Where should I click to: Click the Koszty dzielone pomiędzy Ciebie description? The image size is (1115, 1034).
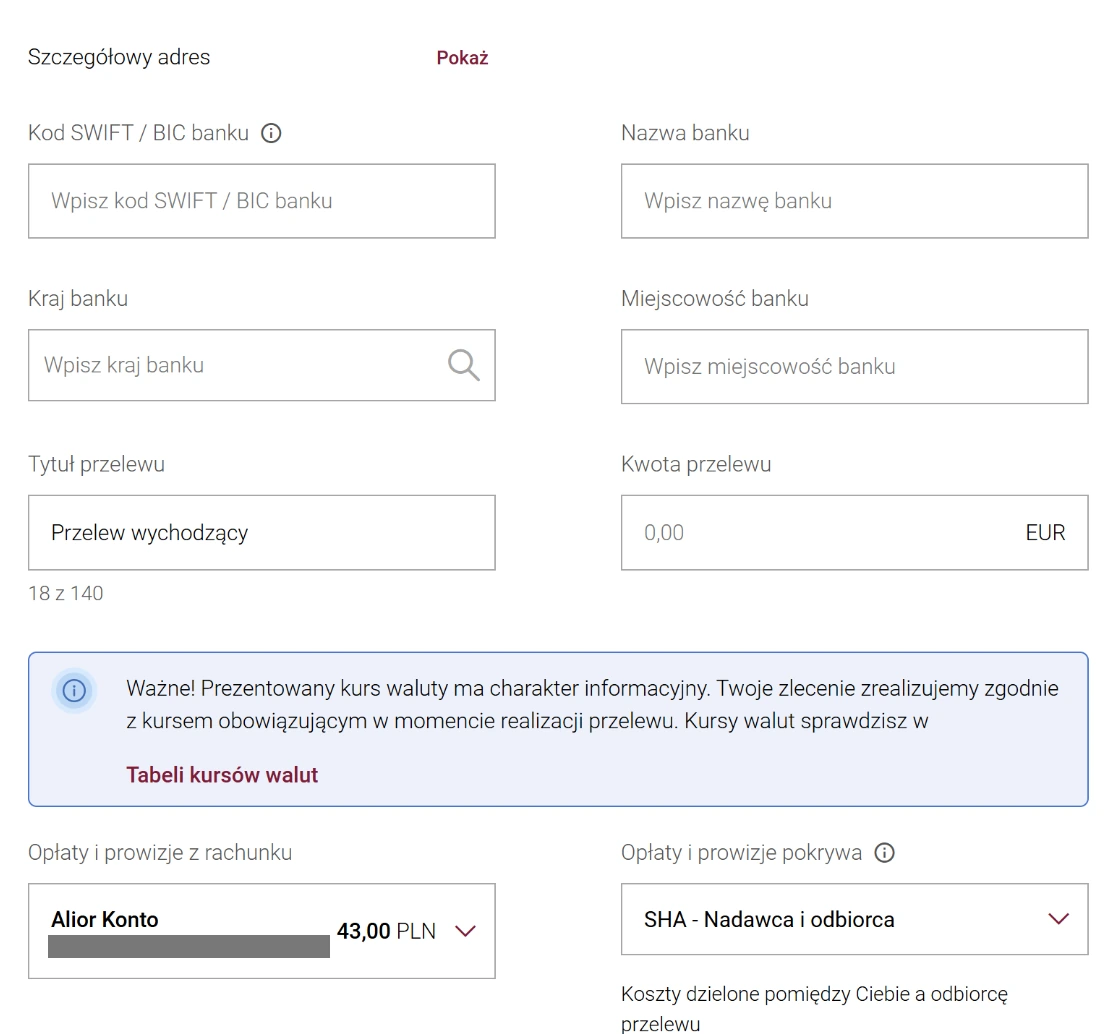[x=813, y=1009]
